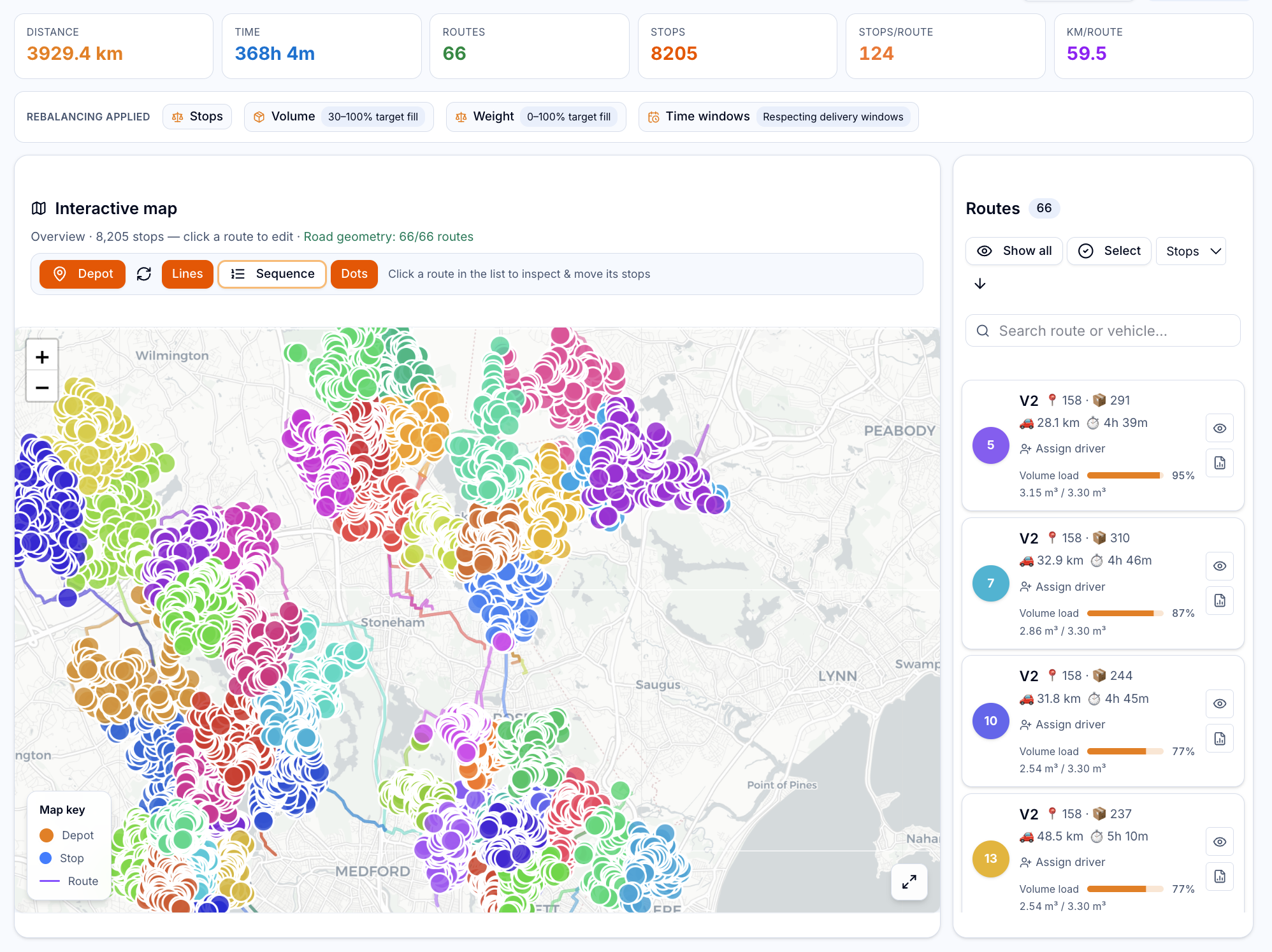The height and width of the screenshot is (952, 1272).
Task: Click the Stops rebalancing chip
Action: (x=198, y=117)
